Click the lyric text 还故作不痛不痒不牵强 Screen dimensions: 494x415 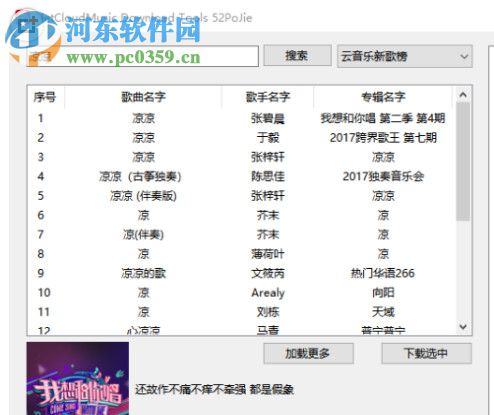pos(191,389)
